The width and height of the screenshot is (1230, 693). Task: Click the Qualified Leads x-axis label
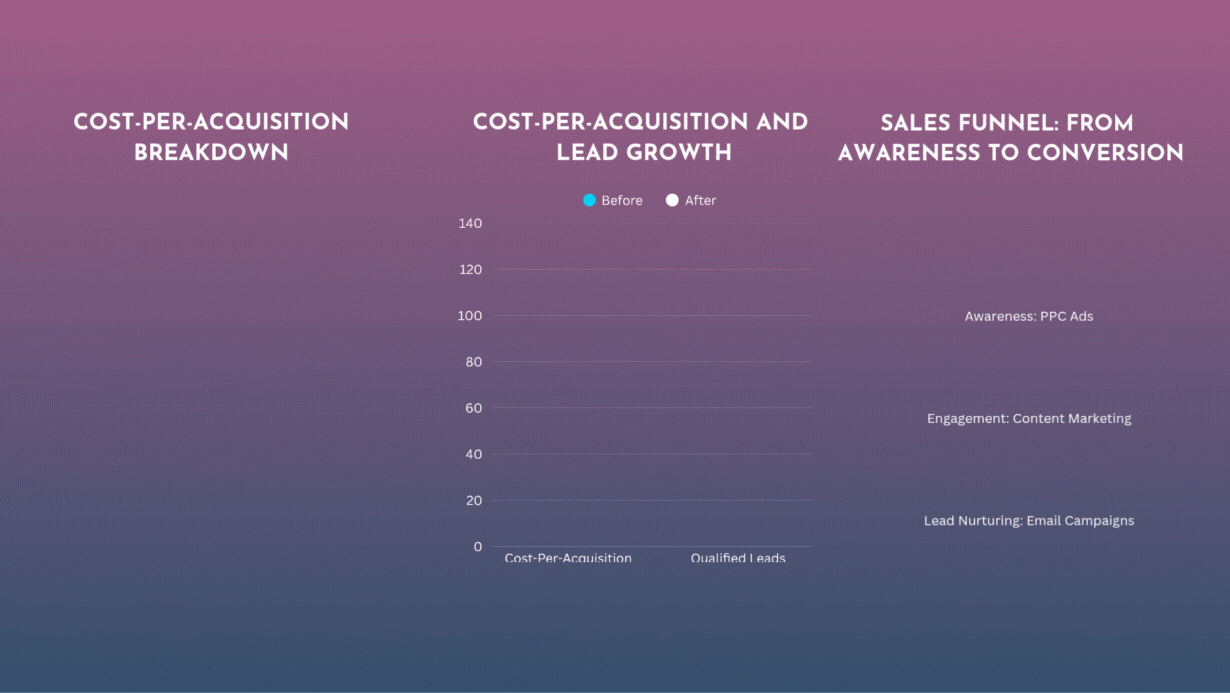(x=738, y=558)
